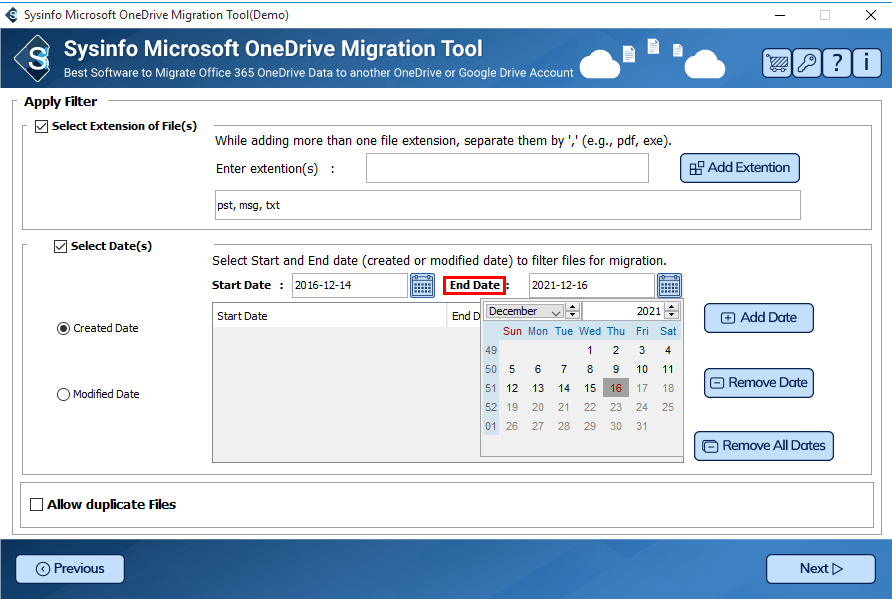
Task: Enable Allow duplicate Files checkbox
Action: [37, 505]
